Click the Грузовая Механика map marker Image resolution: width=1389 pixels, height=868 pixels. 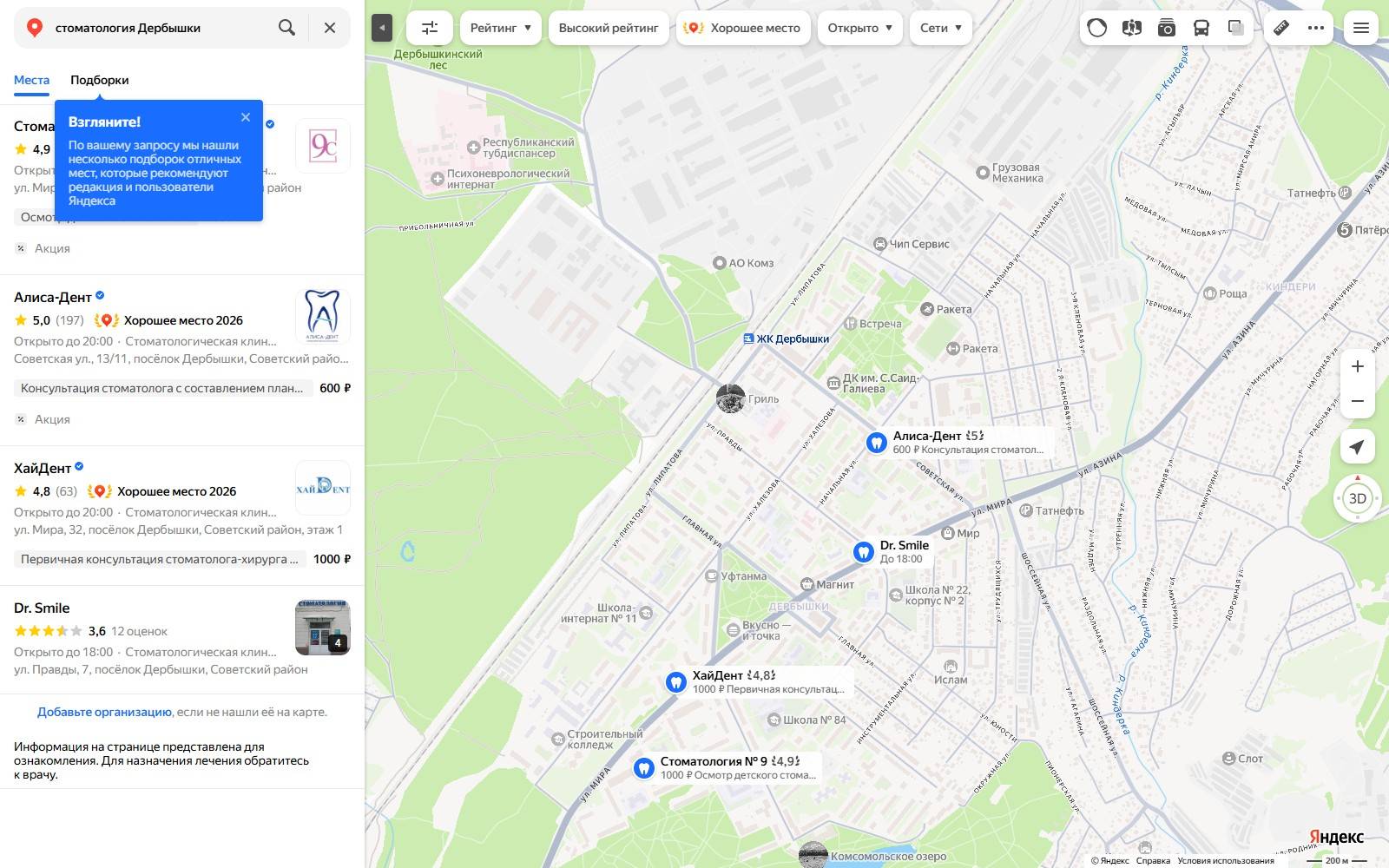click(983, 173)
